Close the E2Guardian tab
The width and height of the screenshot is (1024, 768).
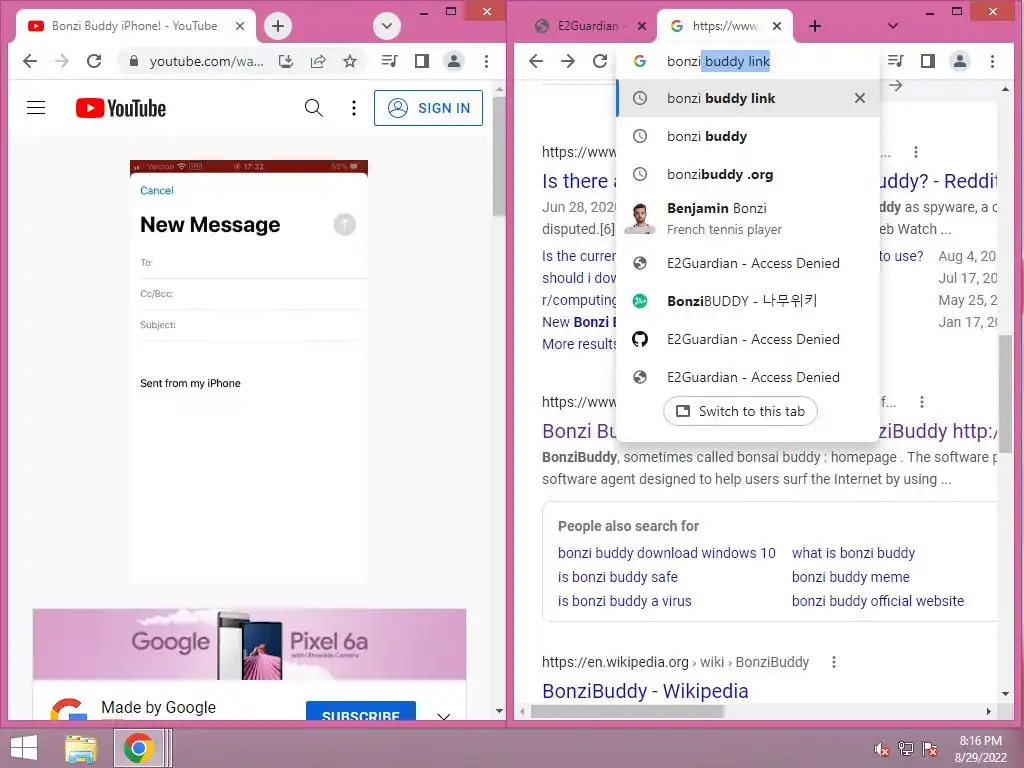(x=642, y=26)
